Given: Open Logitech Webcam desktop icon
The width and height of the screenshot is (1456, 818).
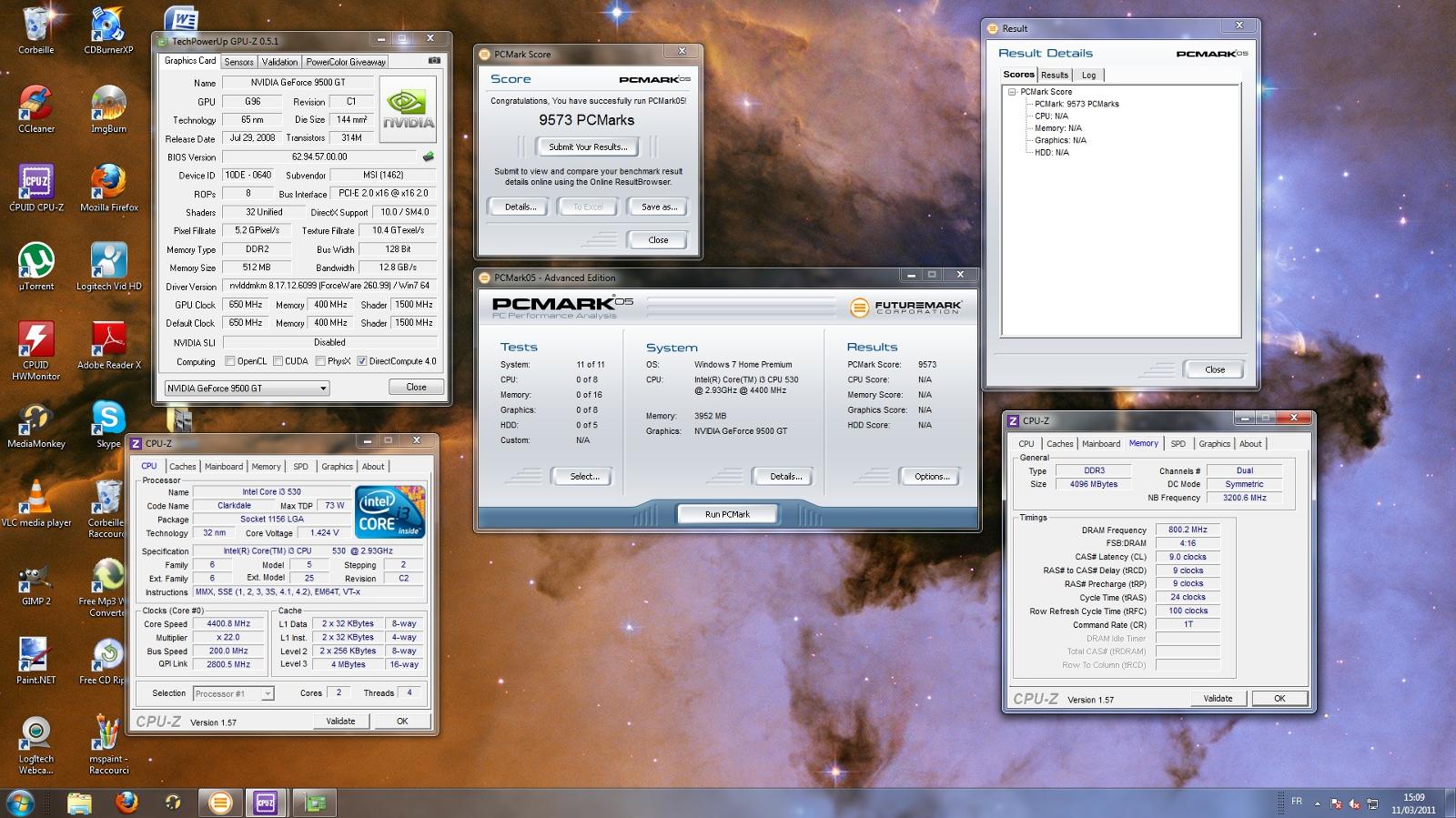Looking at the screenshot, I should tap(36, 745).
